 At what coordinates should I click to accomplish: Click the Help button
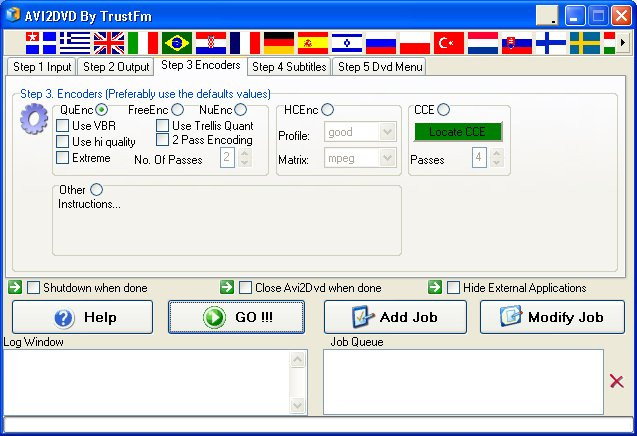(82, 317)
